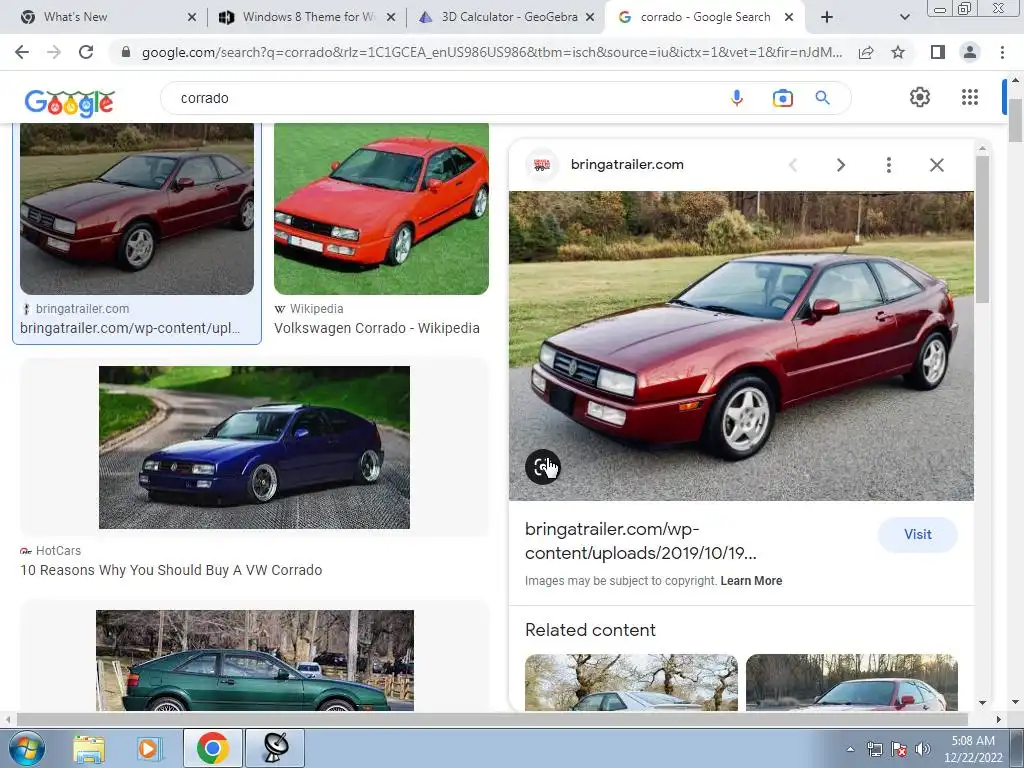Screen dimensions: 1024x768
Task: Open first related content image
Action: [632, 682]
